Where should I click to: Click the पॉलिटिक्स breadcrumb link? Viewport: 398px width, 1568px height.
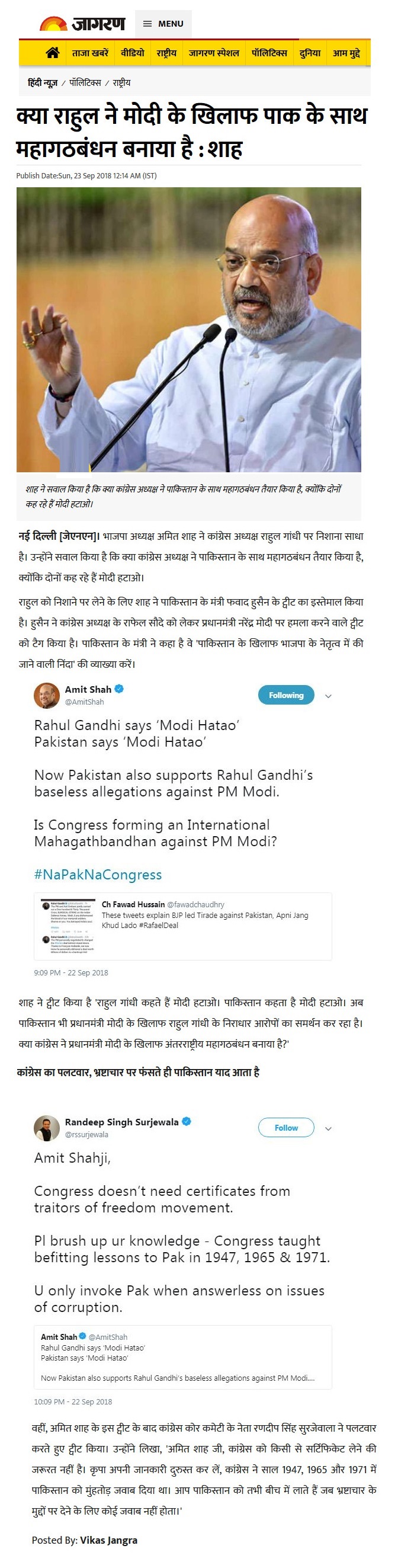(x=85, y=83)
